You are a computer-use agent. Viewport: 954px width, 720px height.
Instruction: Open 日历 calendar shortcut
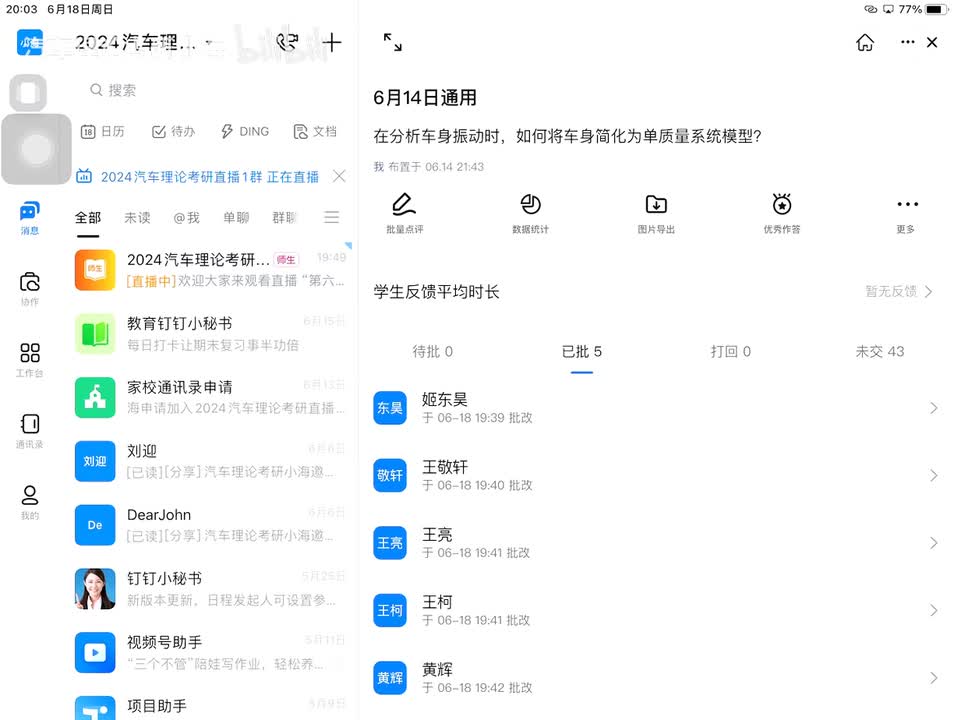102,131
